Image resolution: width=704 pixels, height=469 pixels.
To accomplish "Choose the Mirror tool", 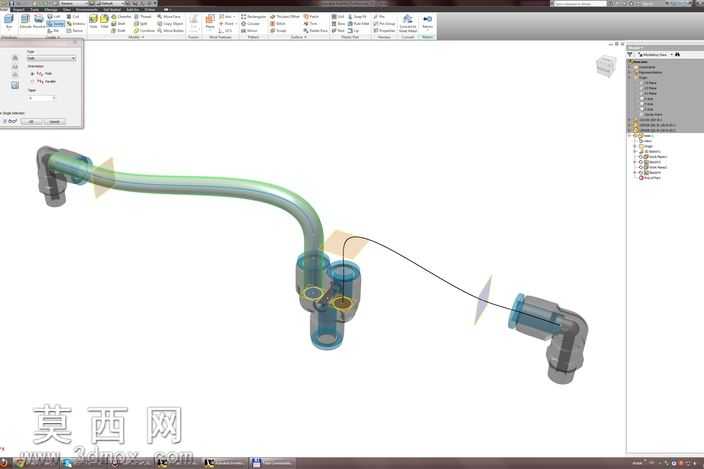I will pos(250,31).
